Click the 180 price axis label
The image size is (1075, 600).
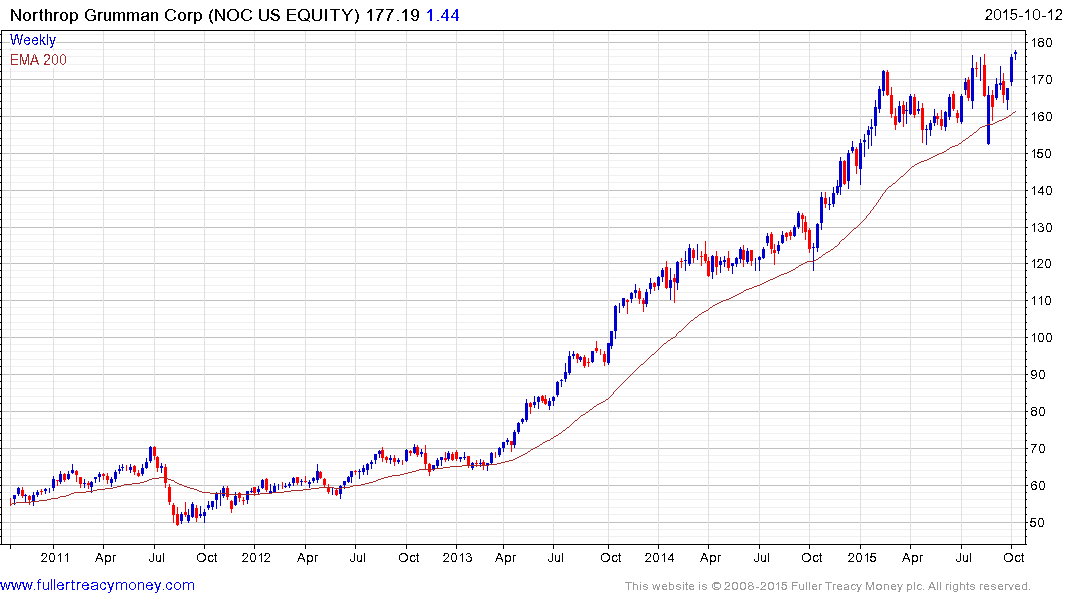tap(1041, 43)
